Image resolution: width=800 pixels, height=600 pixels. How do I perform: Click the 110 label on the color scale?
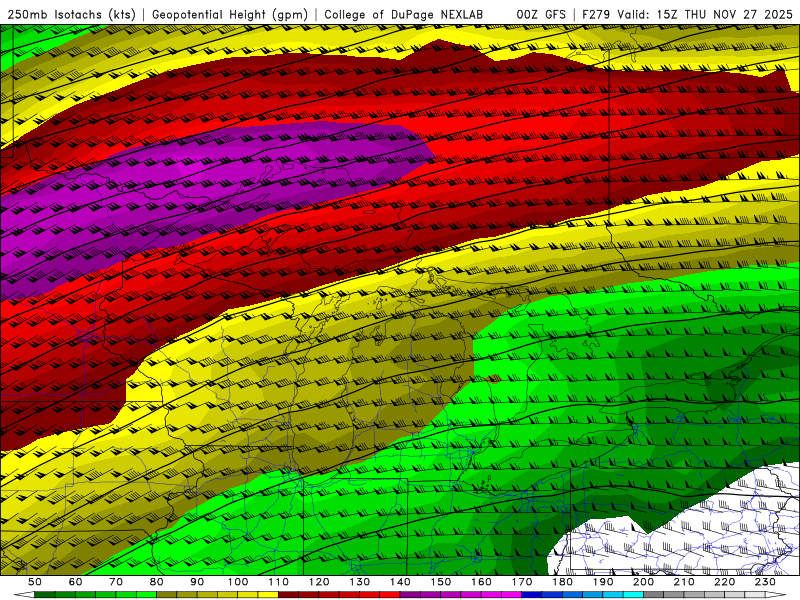point(279,582)
